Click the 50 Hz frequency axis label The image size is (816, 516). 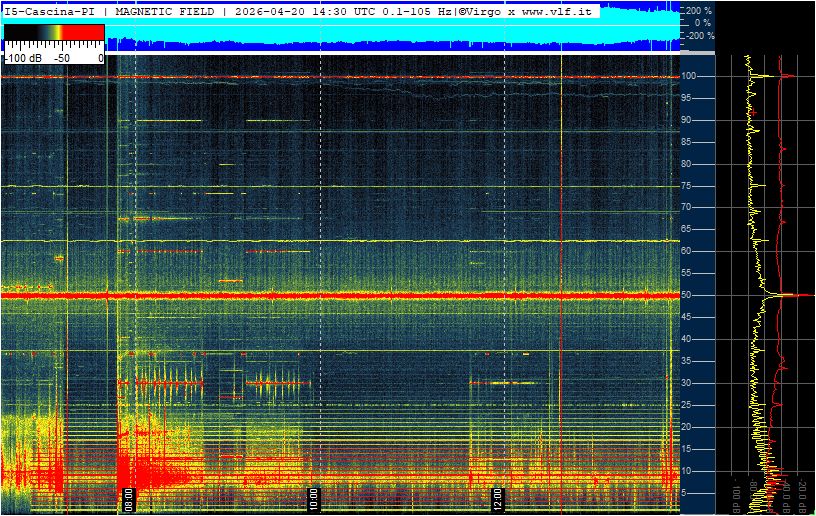(x=687, y=295)
